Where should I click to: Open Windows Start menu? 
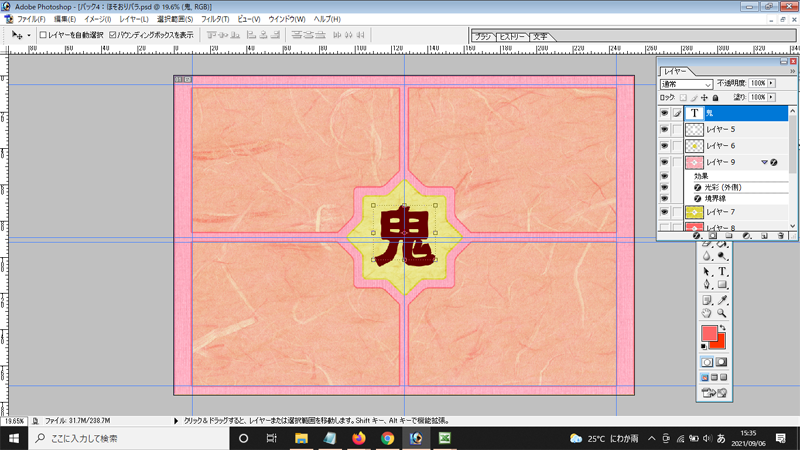(x=14, y=438)
